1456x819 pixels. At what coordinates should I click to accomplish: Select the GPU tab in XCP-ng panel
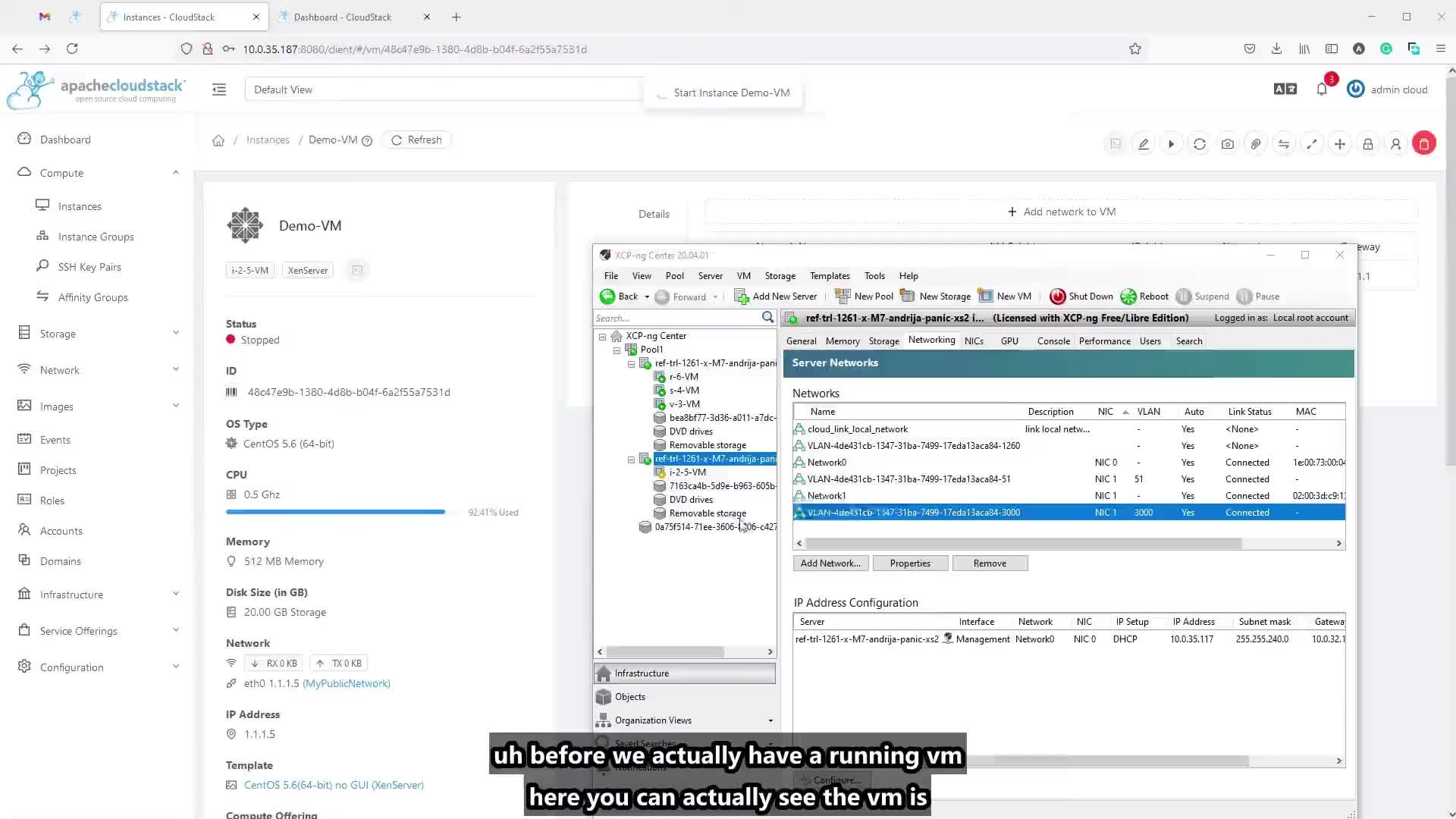click(x=1011, y=341)
